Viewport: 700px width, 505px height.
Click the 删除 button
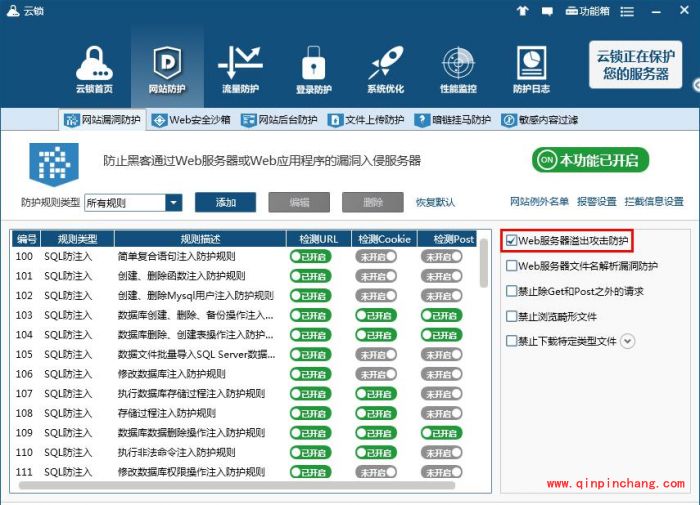point(373,203)
